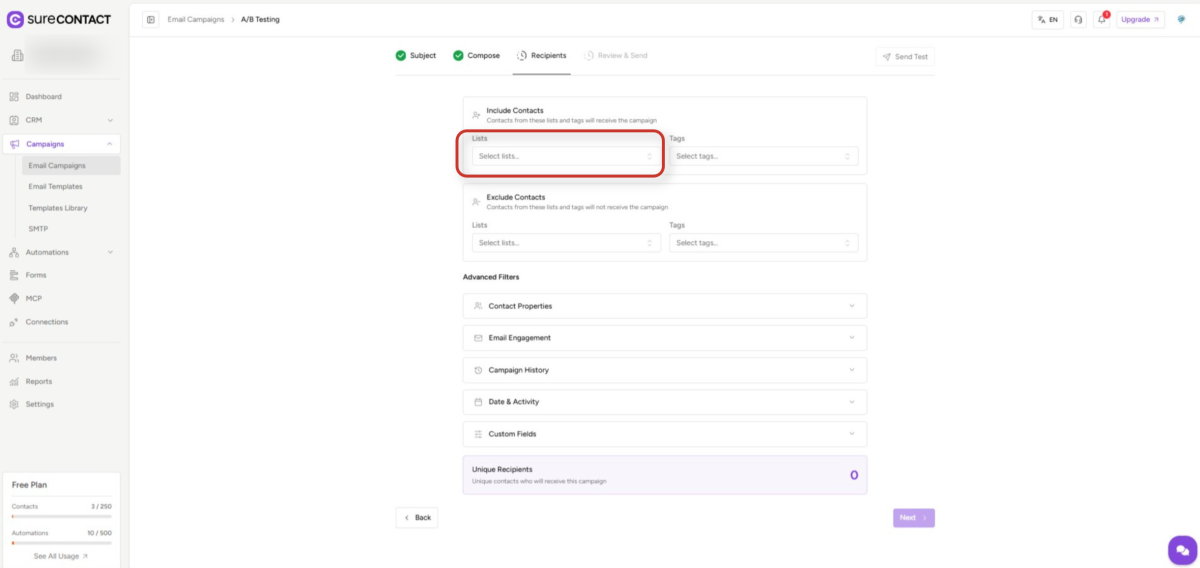Click the Next button
This screenshot has width=1200, height=568.
914,518
